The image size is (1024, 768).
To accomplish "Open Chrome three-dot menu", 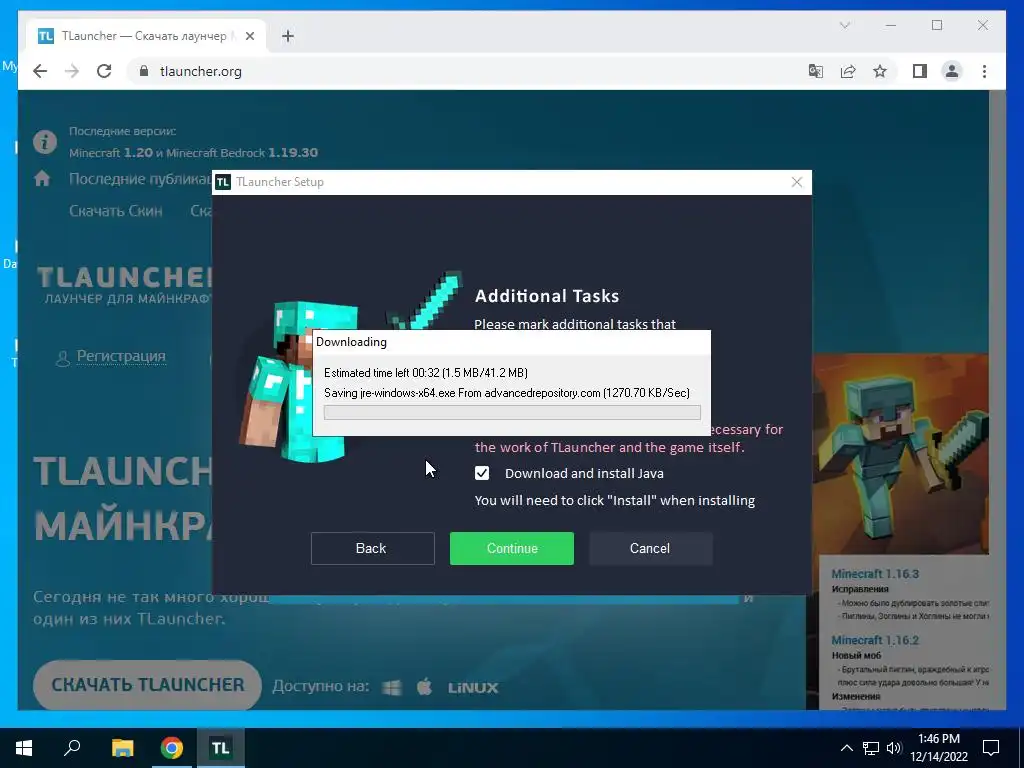I will pos(984,71).
